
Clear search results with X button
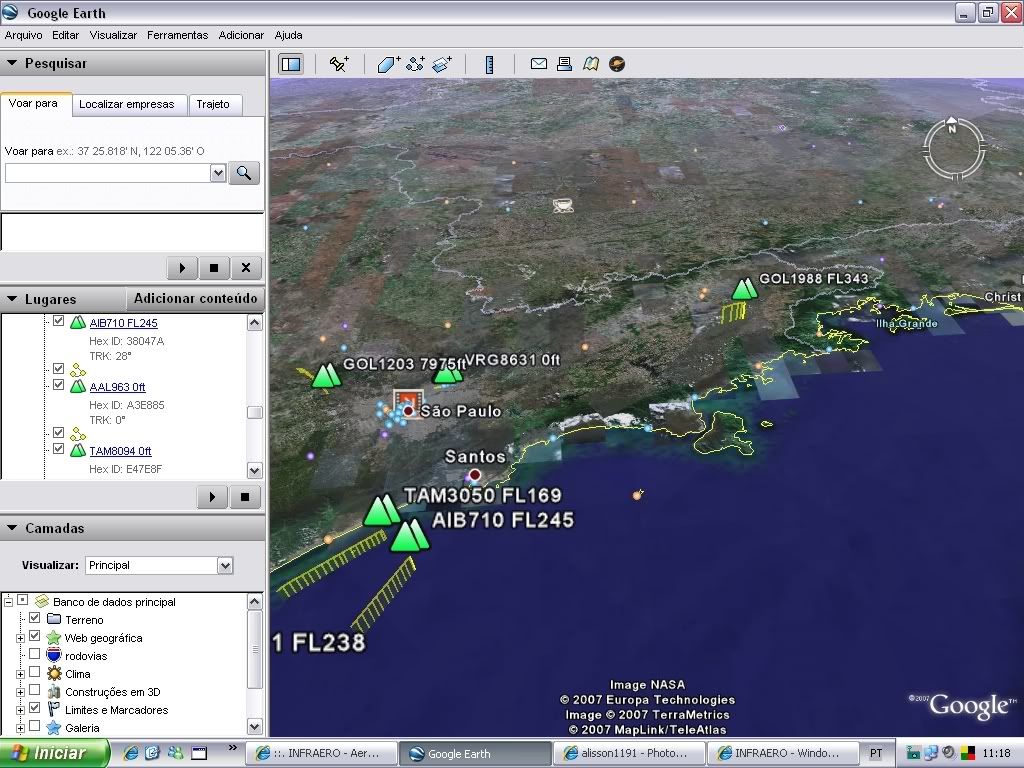click(x=246, y=268)
